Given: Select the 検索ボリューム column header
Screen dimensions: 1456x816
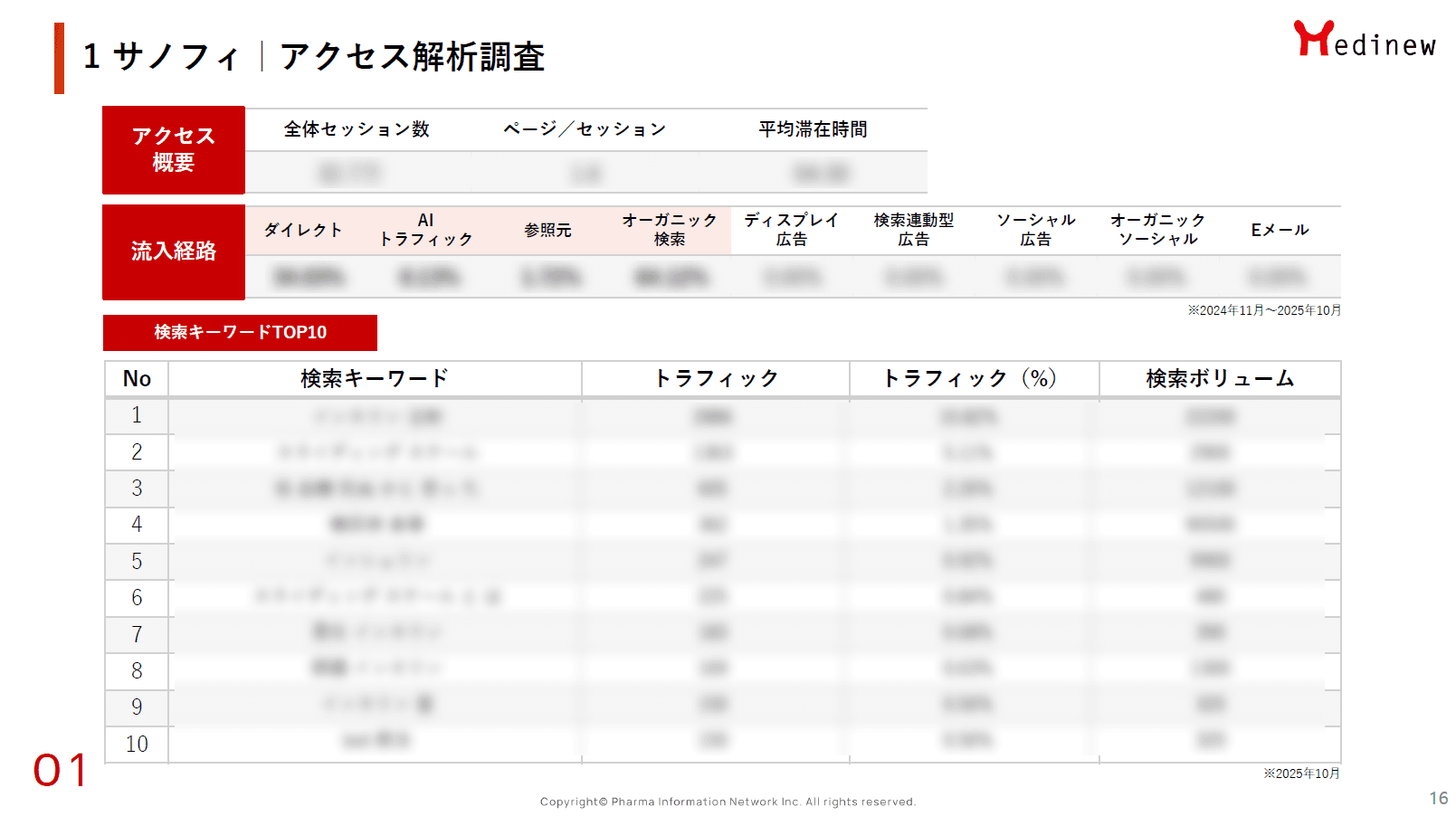Looking at the screenshot, I should pyautogui.click(x=1219, y=378).
